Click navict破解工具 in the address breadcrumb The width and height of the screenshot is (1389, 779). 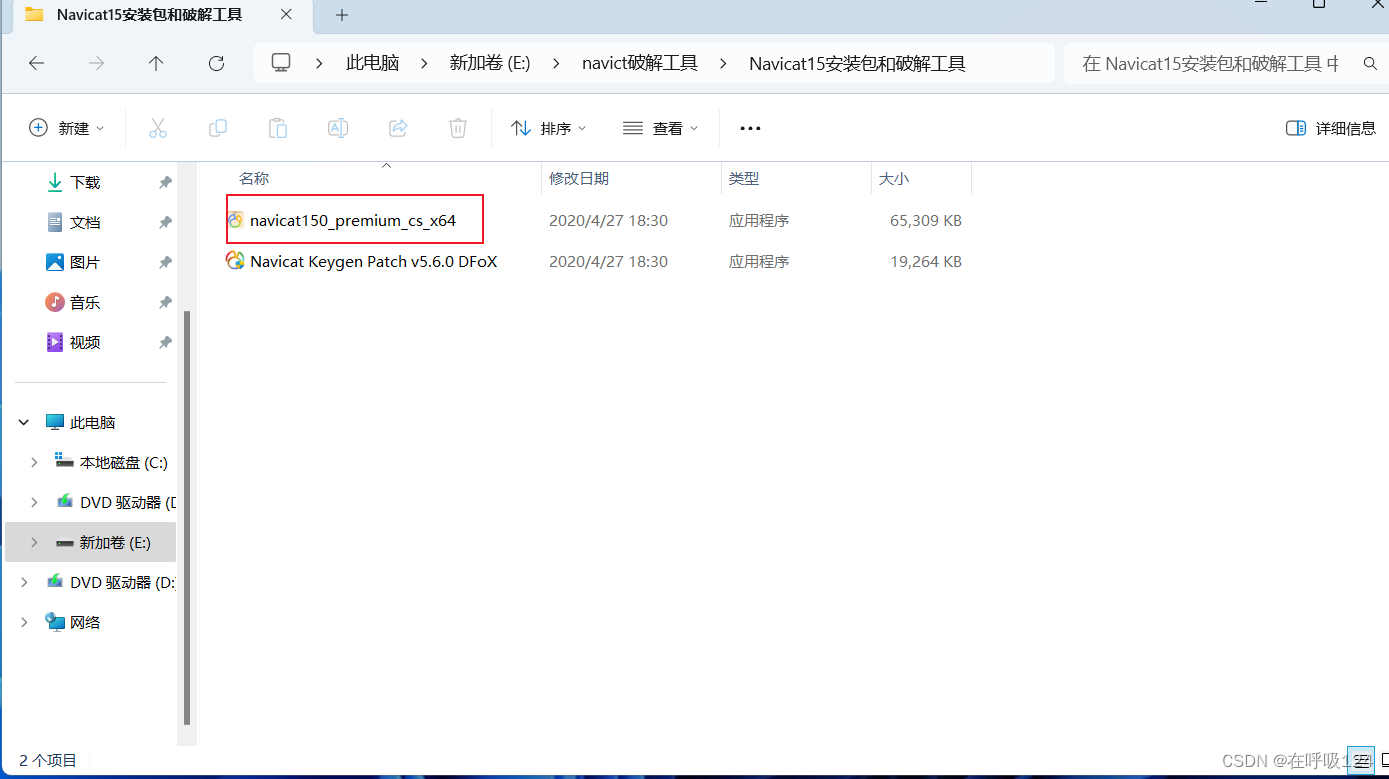click(x=640, y=63)
